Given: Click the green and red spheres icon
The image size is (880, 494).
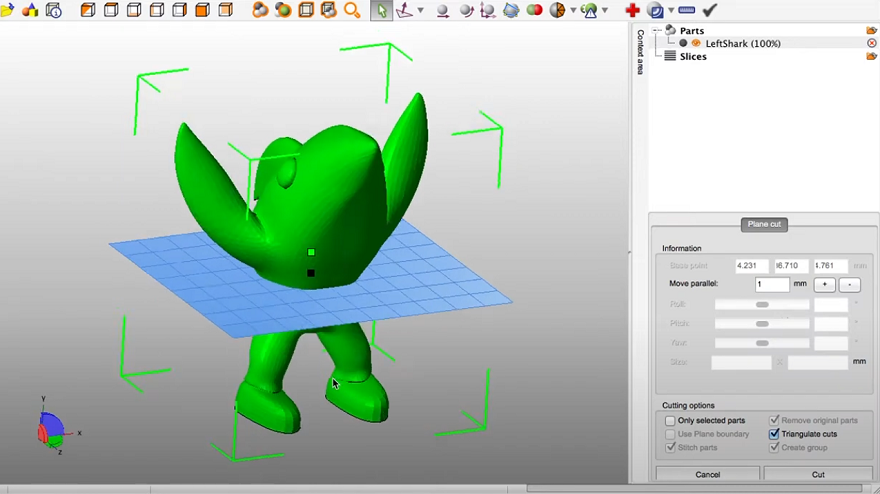Looking at the screenshot, I should [534, 10].
